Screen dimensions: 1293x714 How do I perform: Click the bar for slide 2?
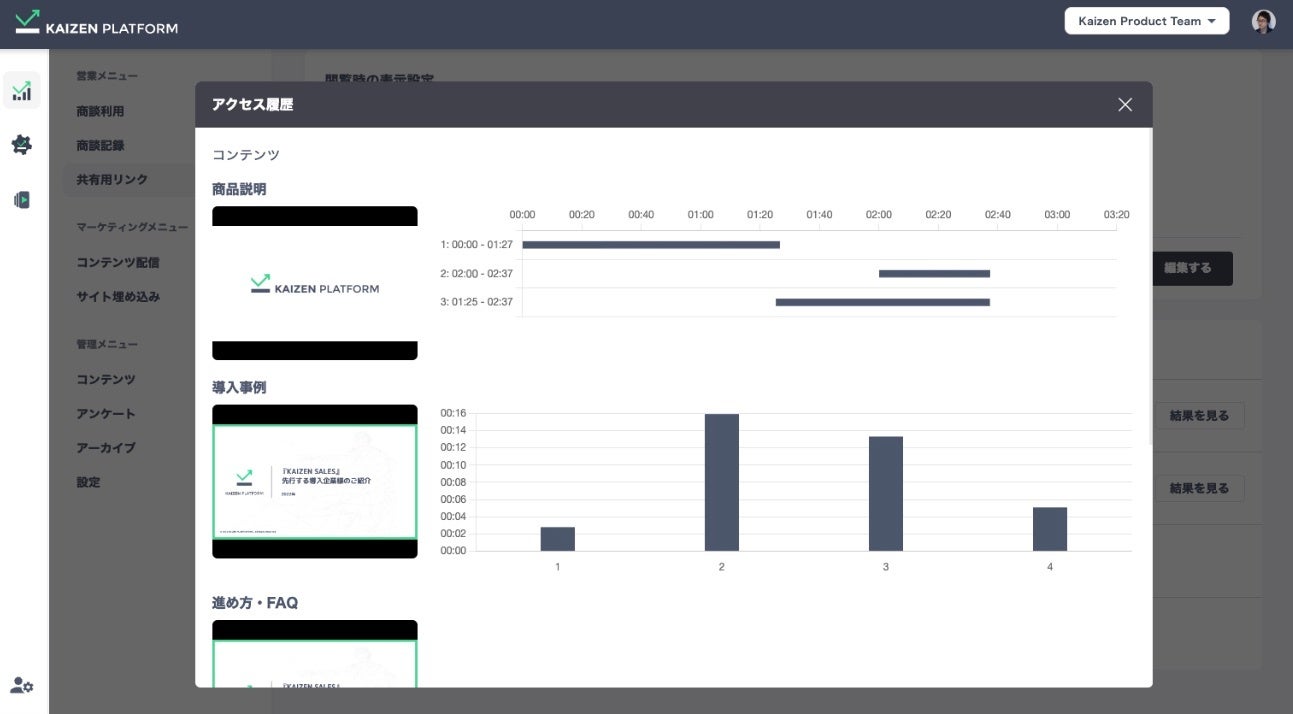tap(722, 482)
